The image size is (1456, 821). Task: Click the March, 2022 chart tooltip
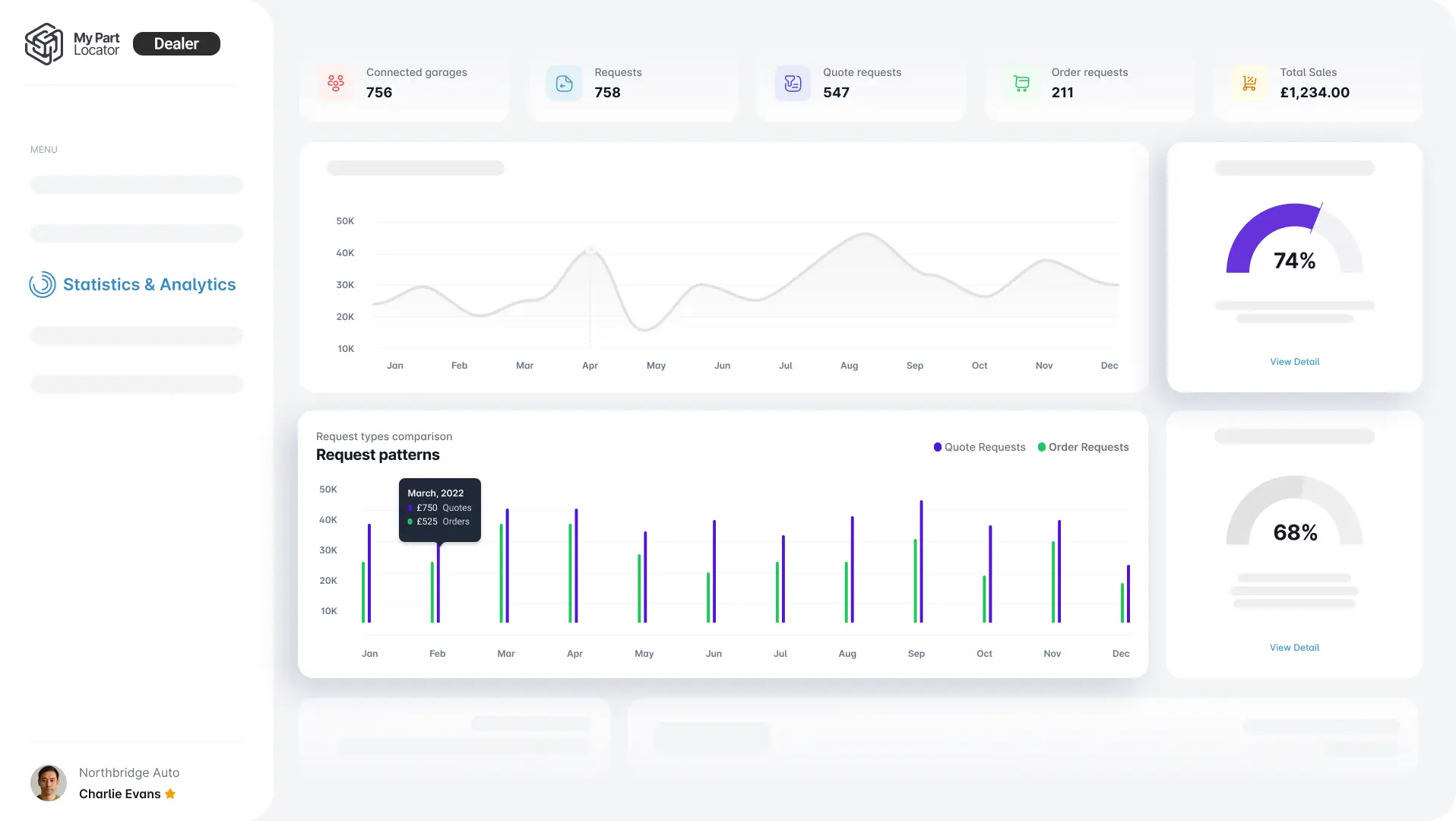pyautogui.click(x=439, y=508)
